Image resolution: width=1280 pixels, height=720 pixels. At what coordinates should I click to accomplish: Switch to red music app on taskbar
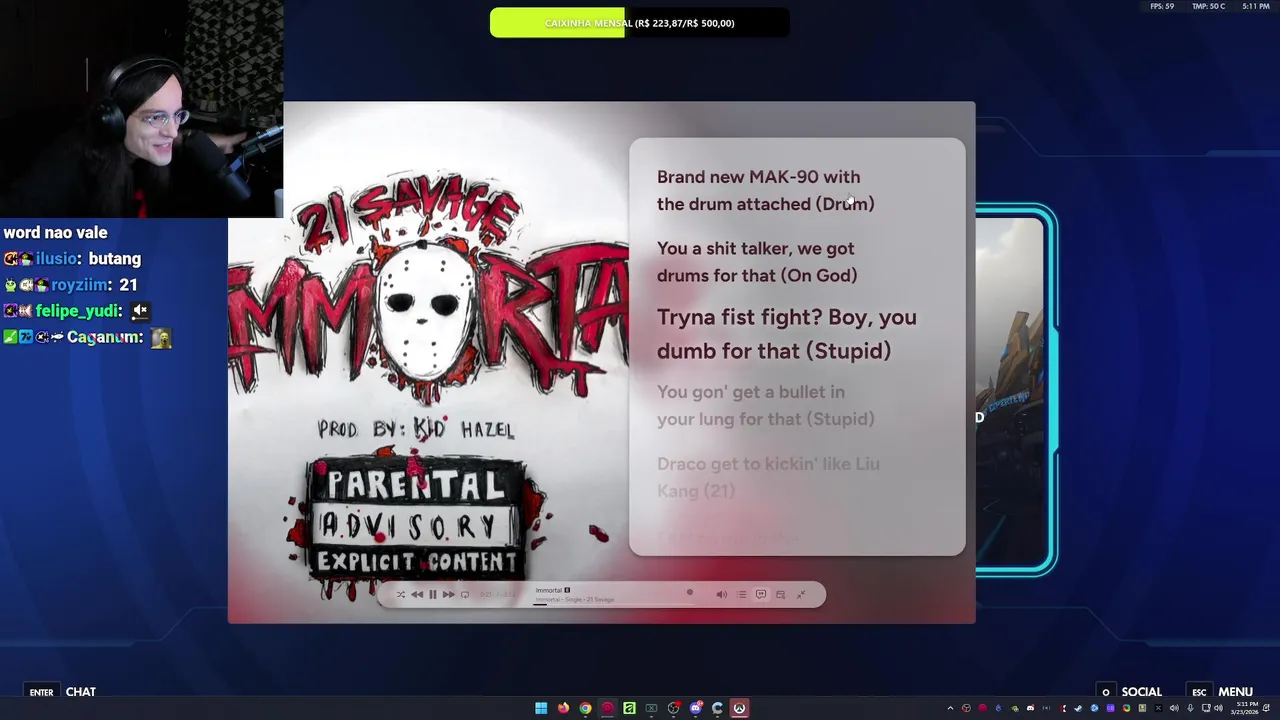click(607, 708)
